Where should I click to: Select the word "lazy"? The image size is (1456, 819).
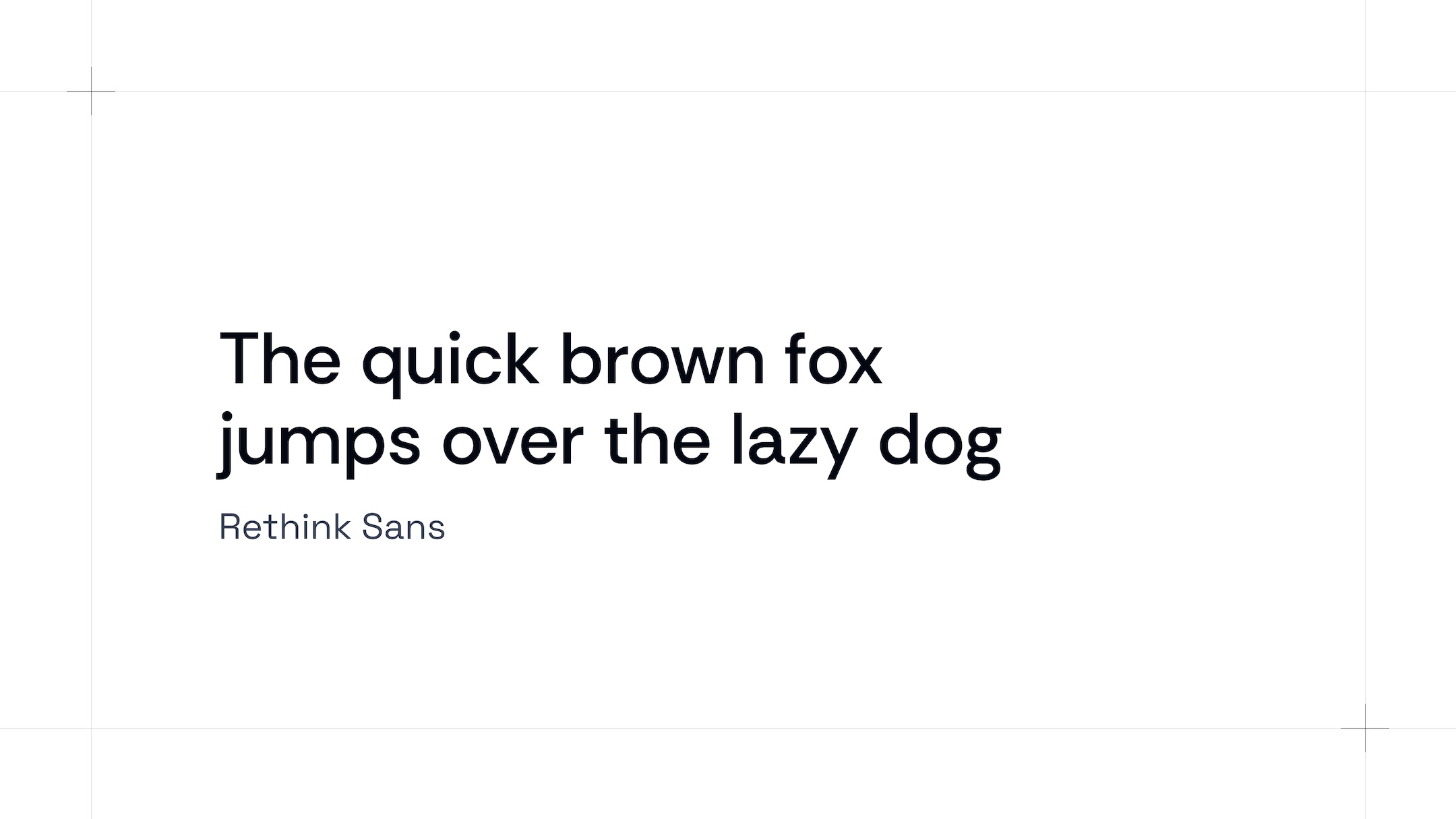(793, 442)
